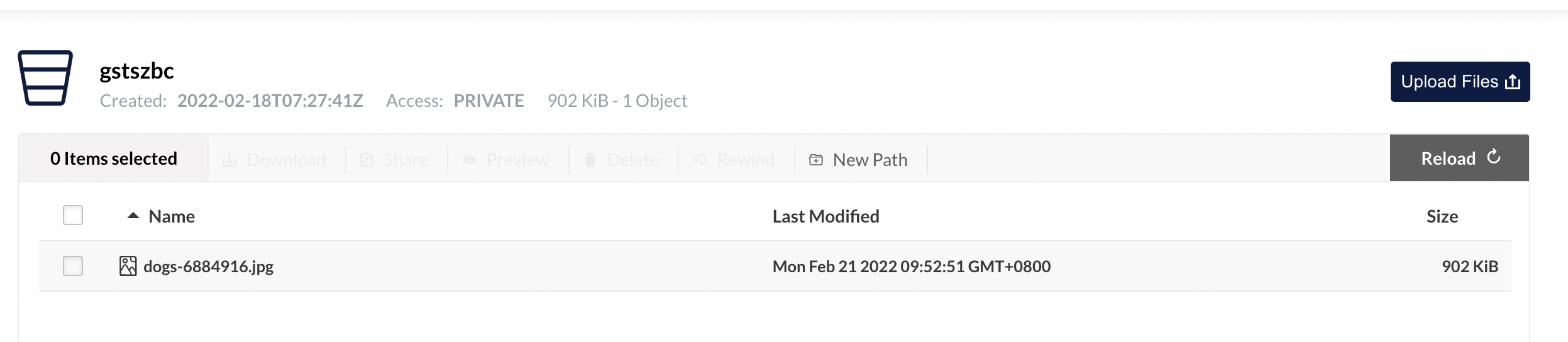The width and height of the screenshot is (1568, 342).
Task: Click the Download icon in the toolbar
Action: [229, 160]
